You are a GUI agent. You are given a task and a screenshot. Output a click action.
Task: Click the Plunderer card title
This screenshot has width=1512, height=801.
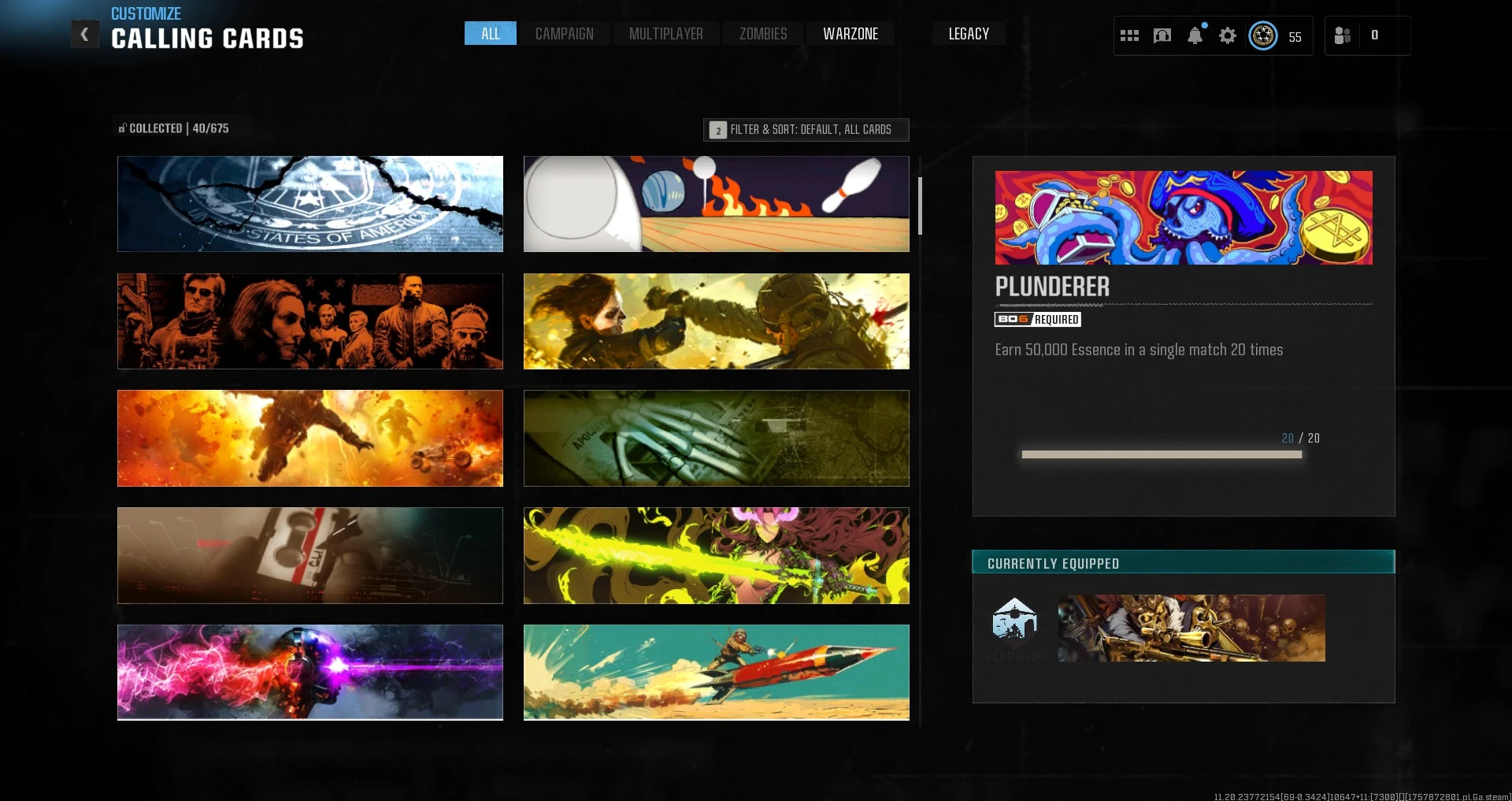tap(1052, 287)
